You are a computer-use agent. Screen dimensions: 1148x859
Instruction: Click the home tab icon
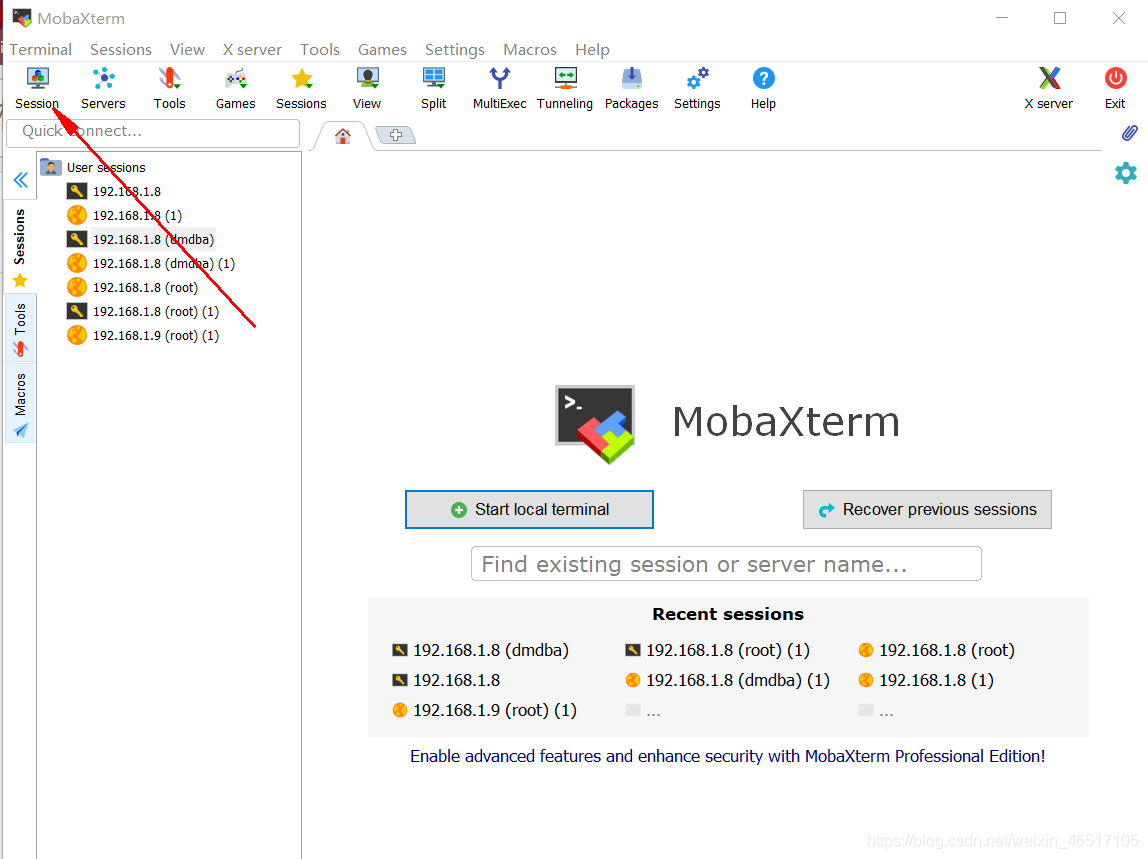[343, 135]
